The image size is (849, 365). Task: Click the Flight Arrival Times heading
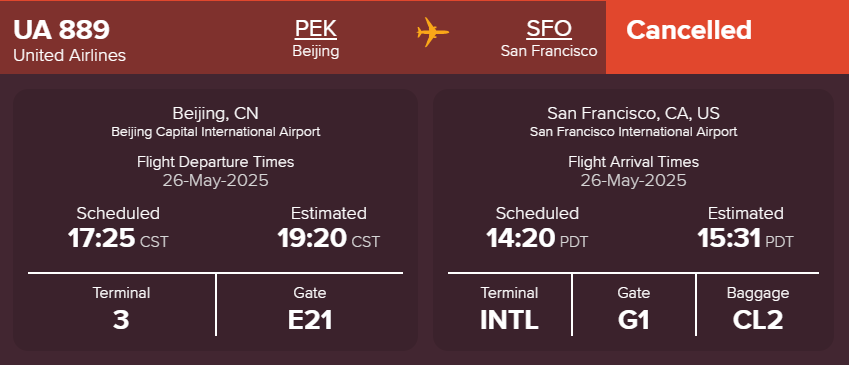(x=634, y=161)
